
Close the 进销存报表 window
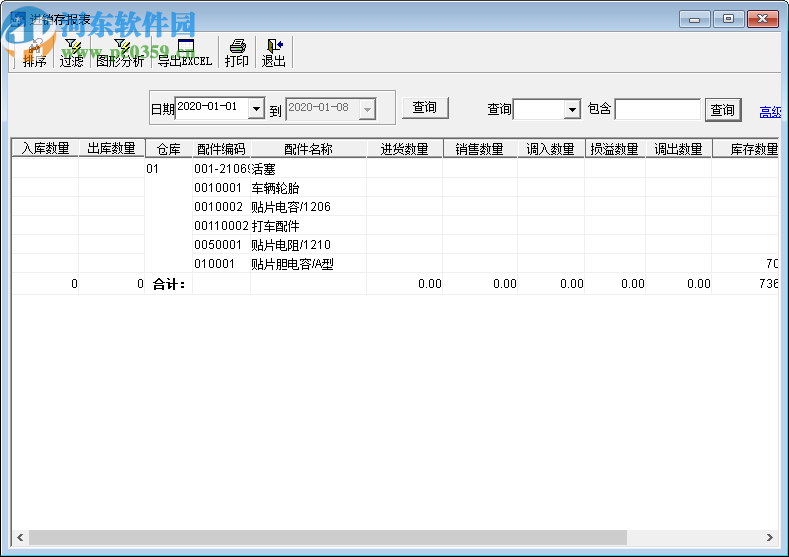tap(762, 19)
